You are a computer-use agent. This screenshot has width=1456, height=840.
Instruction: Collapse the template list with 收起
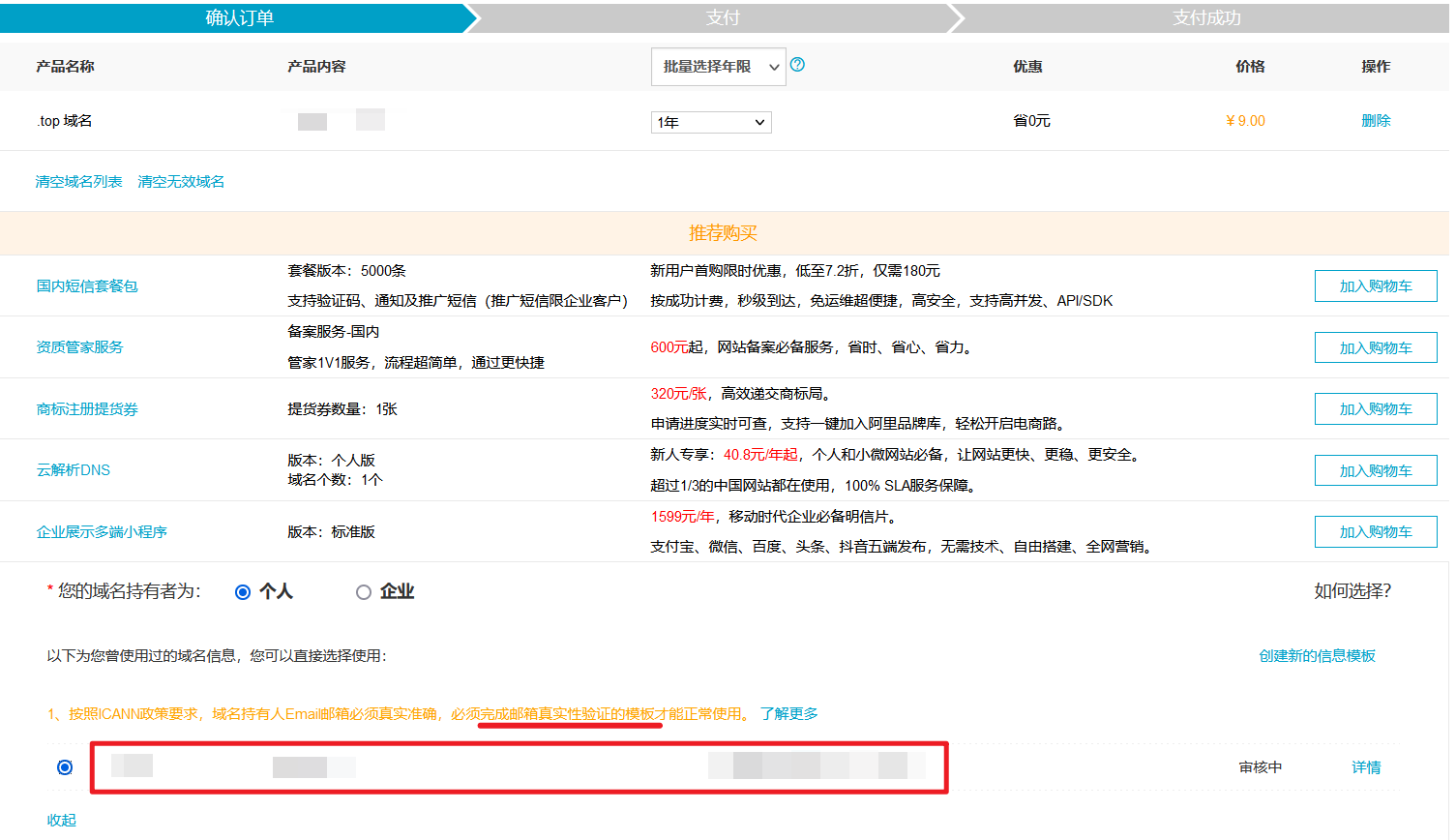pyautogui.click(x=61, y=821)
